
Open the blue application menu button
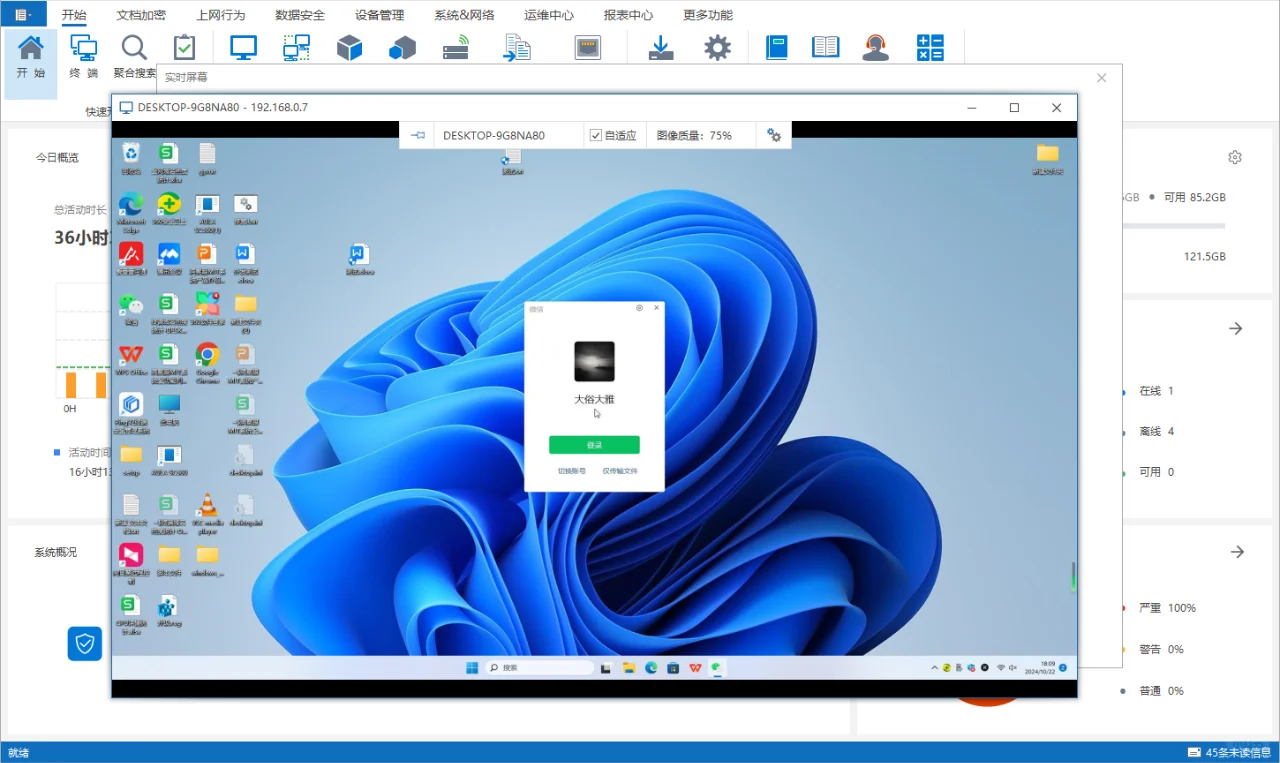pyautogui.click(x=23, y=14)
